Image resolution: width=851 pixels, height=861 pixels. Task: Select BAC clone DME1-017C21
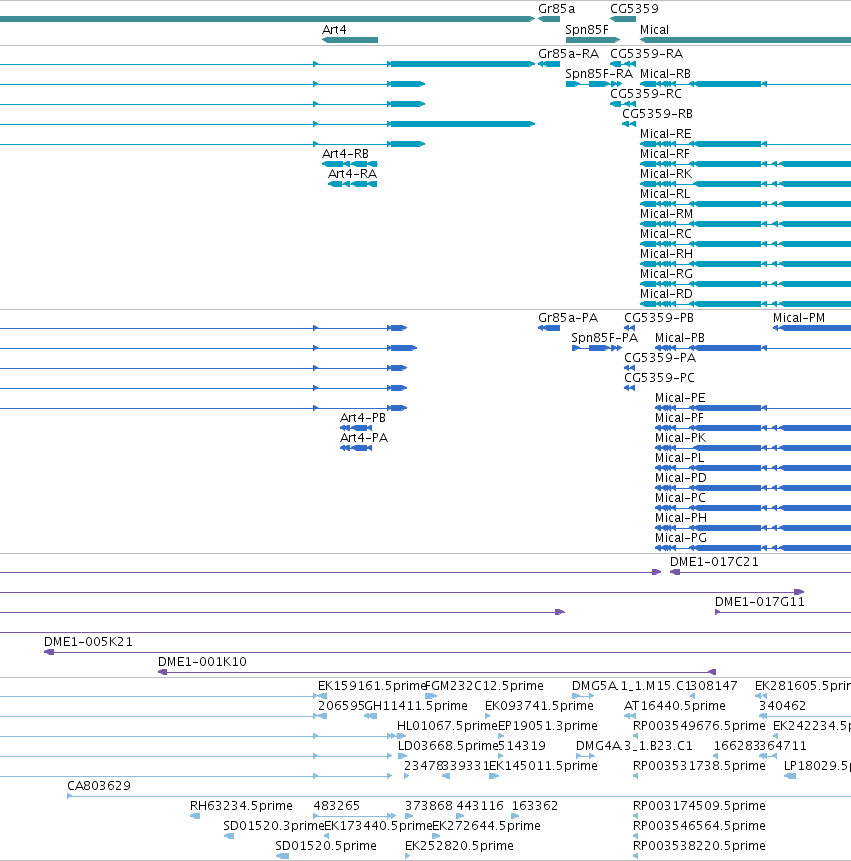(714, 562)
